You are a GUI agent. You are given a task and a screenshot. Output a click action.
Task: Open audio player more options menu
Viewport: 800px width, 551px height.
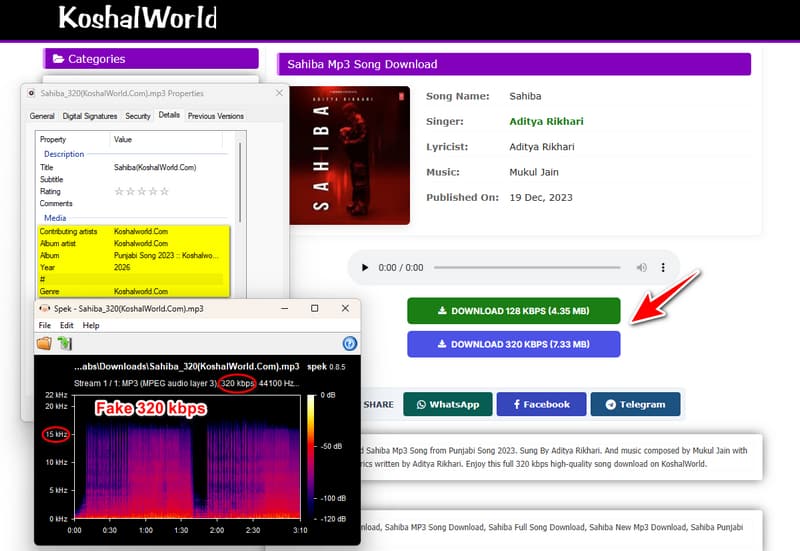[x=663, y=267]
